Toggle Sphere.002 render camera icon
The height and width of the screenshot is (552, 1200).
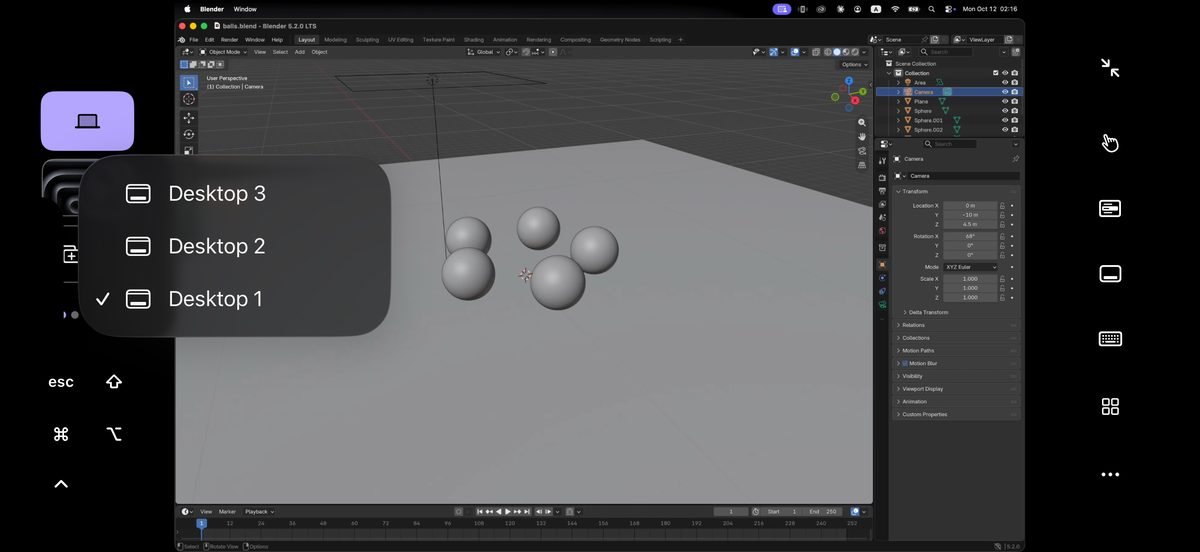pyautogui.click(x=1015, y=130)
